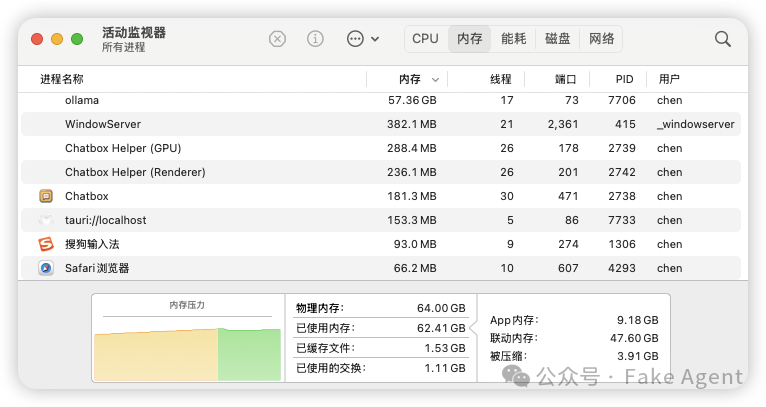766x407 pixels.
Task: Click the 181.3 MB memory value
Action: click(x=412, y=196)
